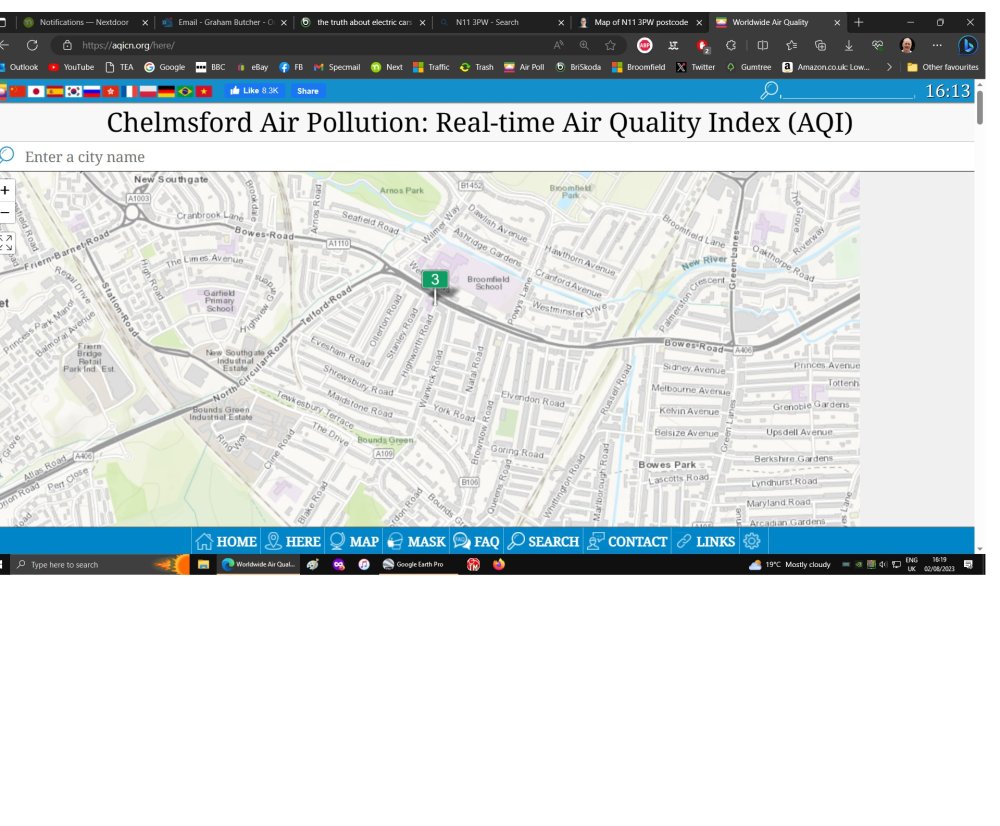Click the page vertical scrollbar thumb
This screenshot has width=1000, height=826.
coord(980,107)
